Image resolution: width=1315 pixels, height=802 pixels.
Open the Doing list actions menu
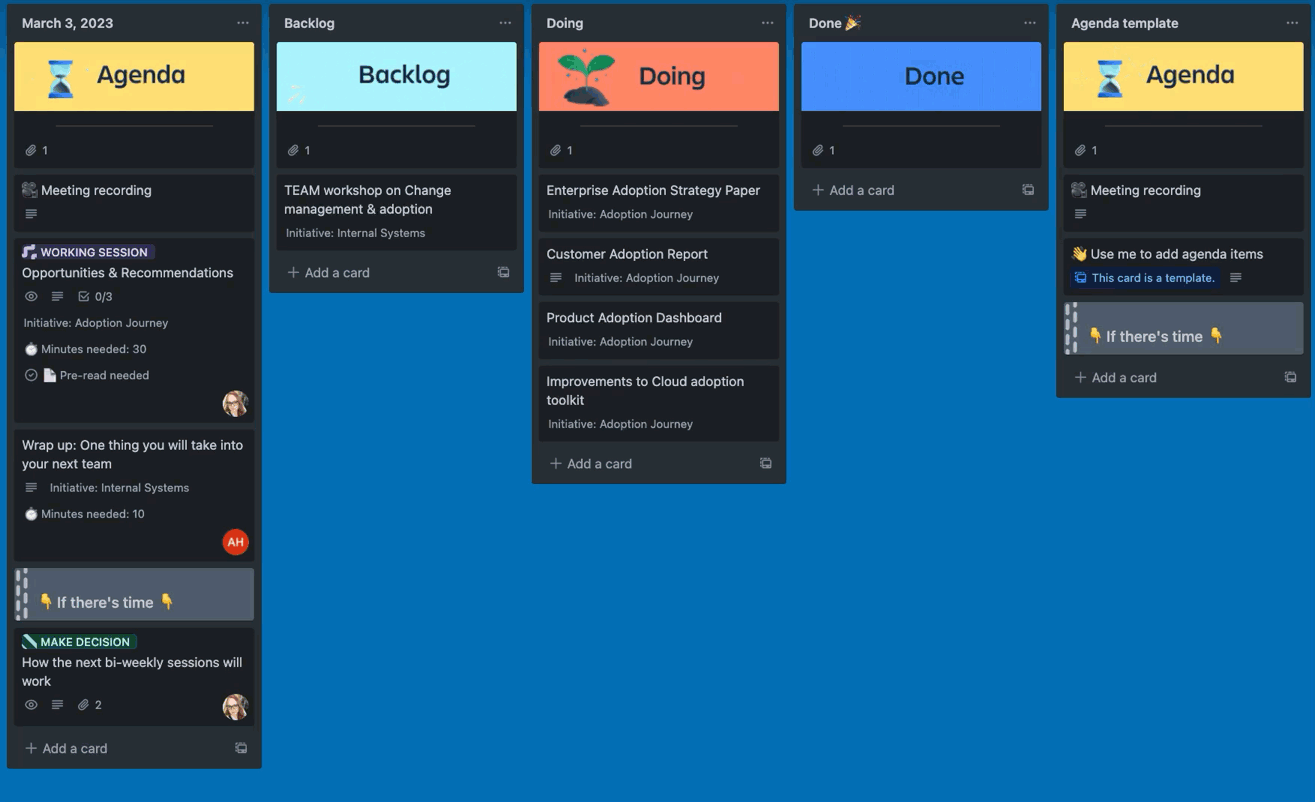767,23
